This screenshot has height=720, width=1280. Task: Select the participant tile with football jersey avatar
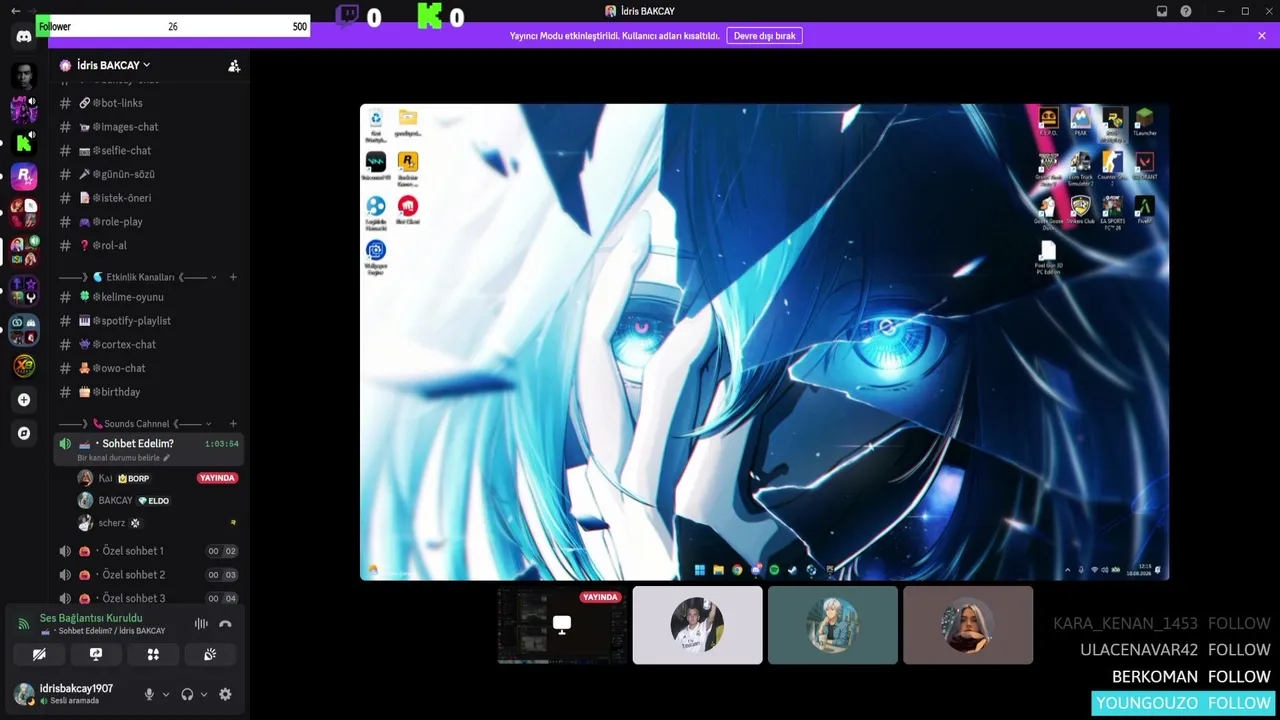coord(698,625)
